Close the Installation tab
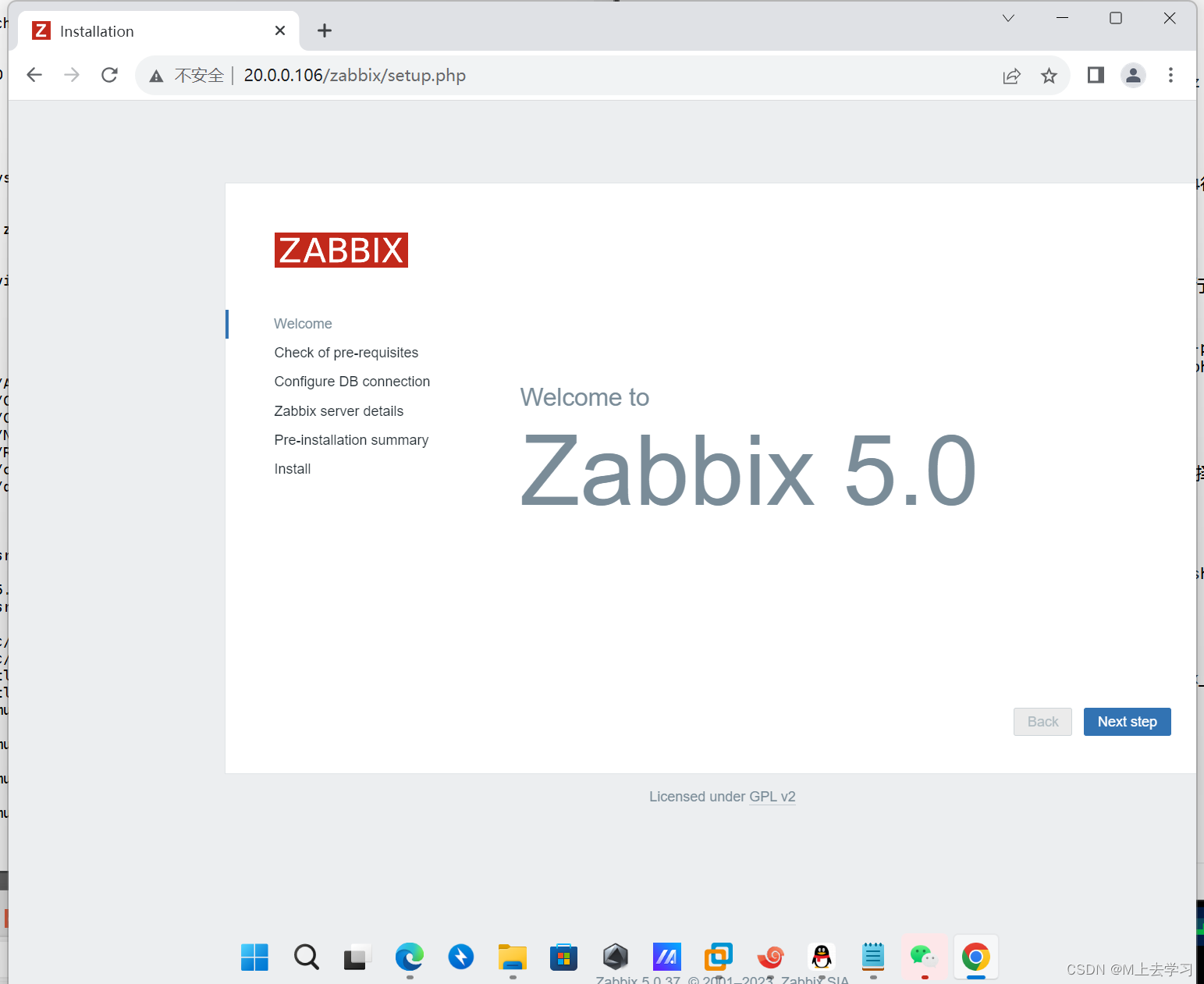The width and height of the screenshot is (1204, 984). 280,30
